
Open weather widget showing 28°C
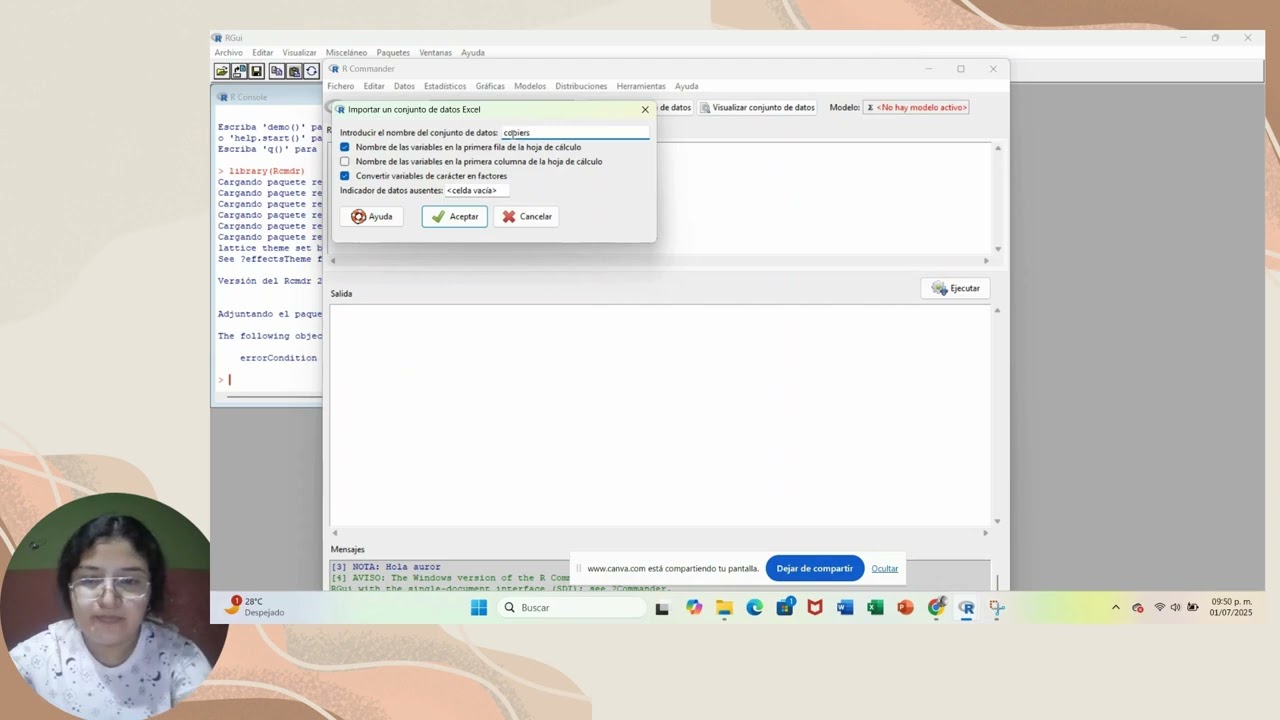pos(255,607)
